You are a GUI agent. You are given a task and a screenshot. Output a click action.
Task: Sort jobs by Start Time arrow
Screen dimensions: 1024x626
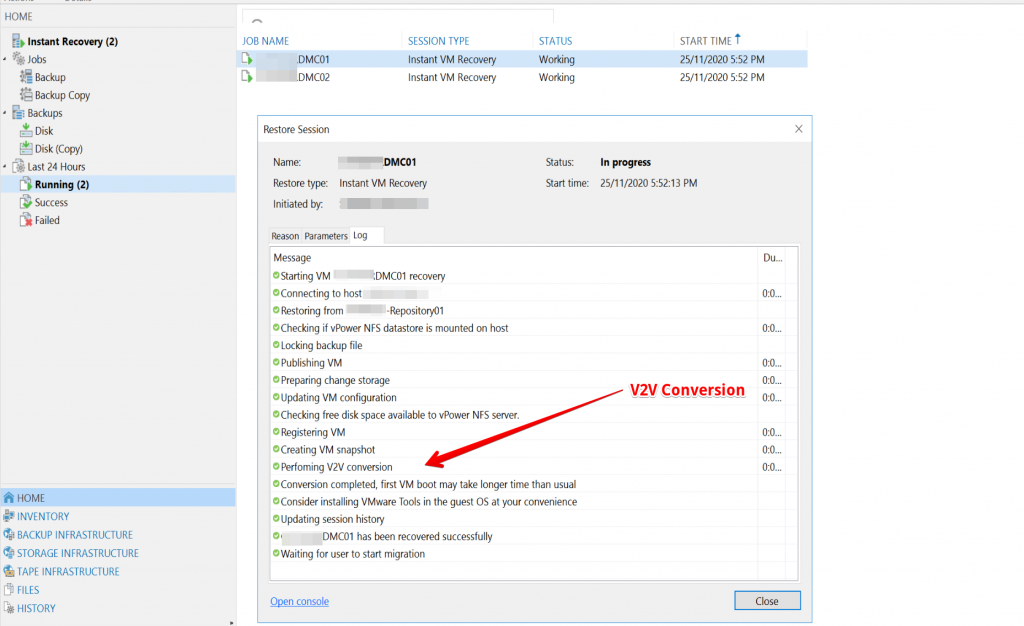738,39
